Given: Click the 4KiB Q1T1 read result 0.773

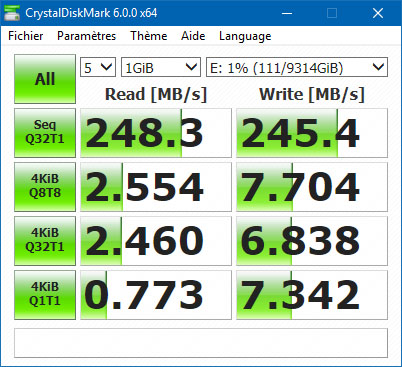Looking at the screenshot, I should pyautogui.click(x=156, y=295).
